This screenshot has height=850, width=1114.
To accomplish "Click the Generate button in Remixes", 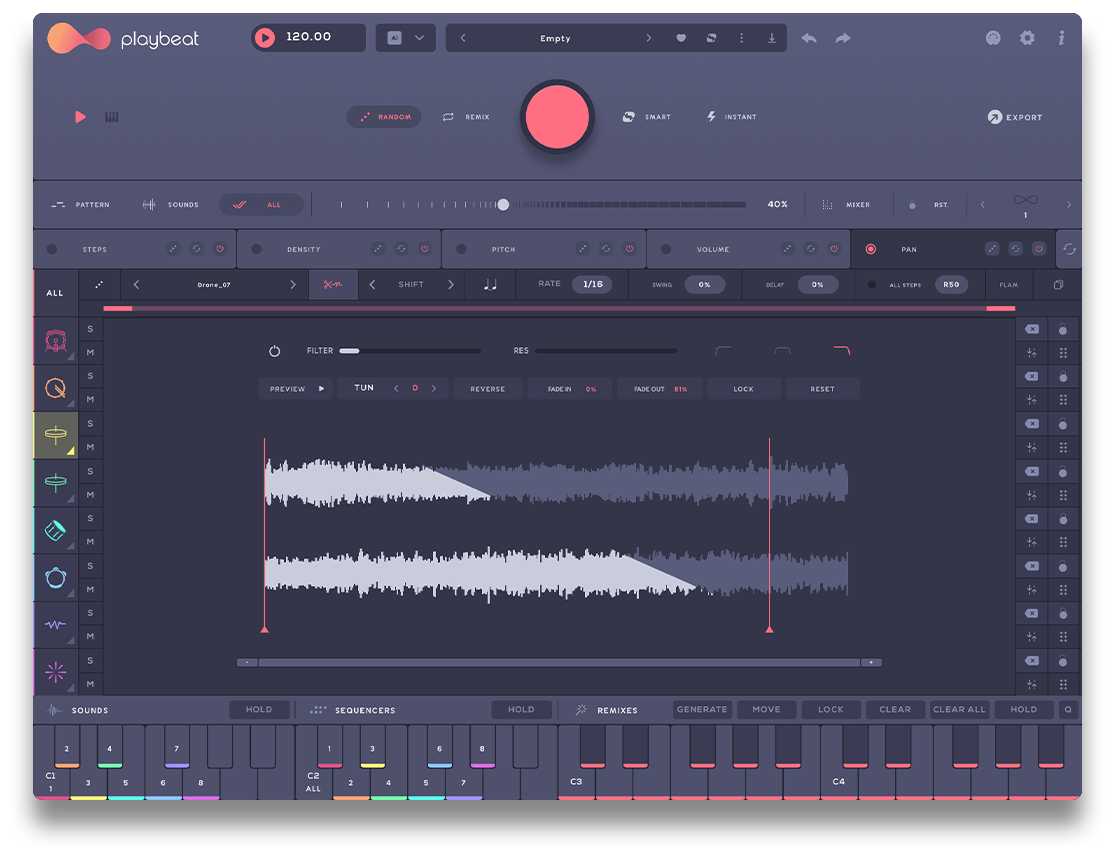I will pos(702,709).
